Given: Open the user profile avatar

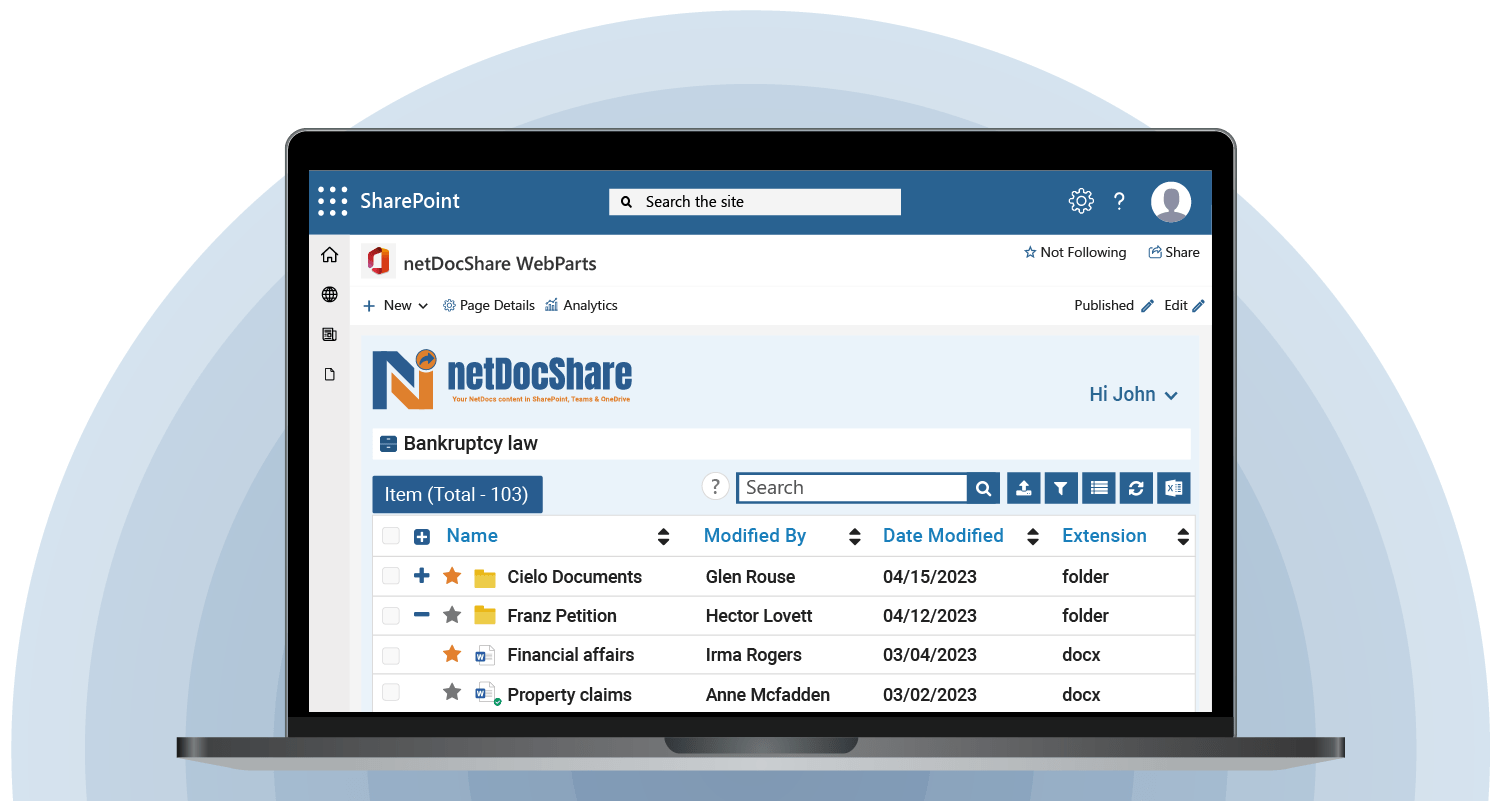Looking at the screenshot, I should pos(1170,201).
